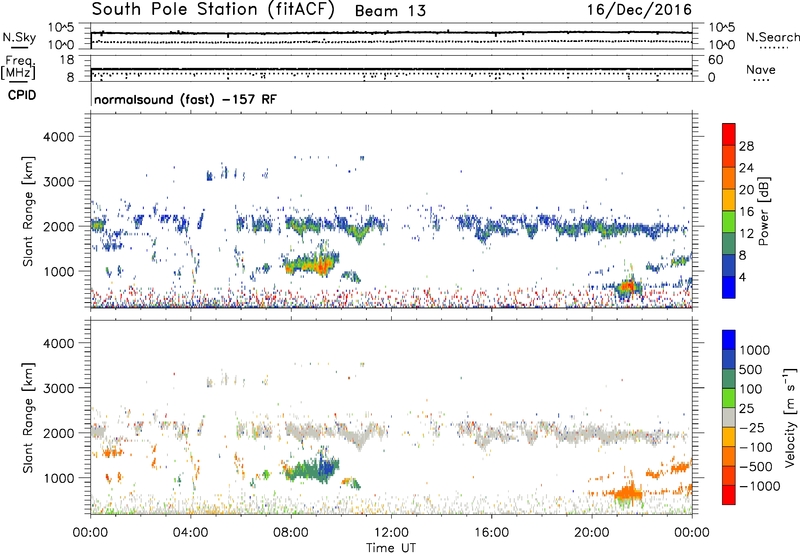Screen dimensions: 800x554
Task: Click the 28 label on Power colorbar
Action: coord(746,146)
